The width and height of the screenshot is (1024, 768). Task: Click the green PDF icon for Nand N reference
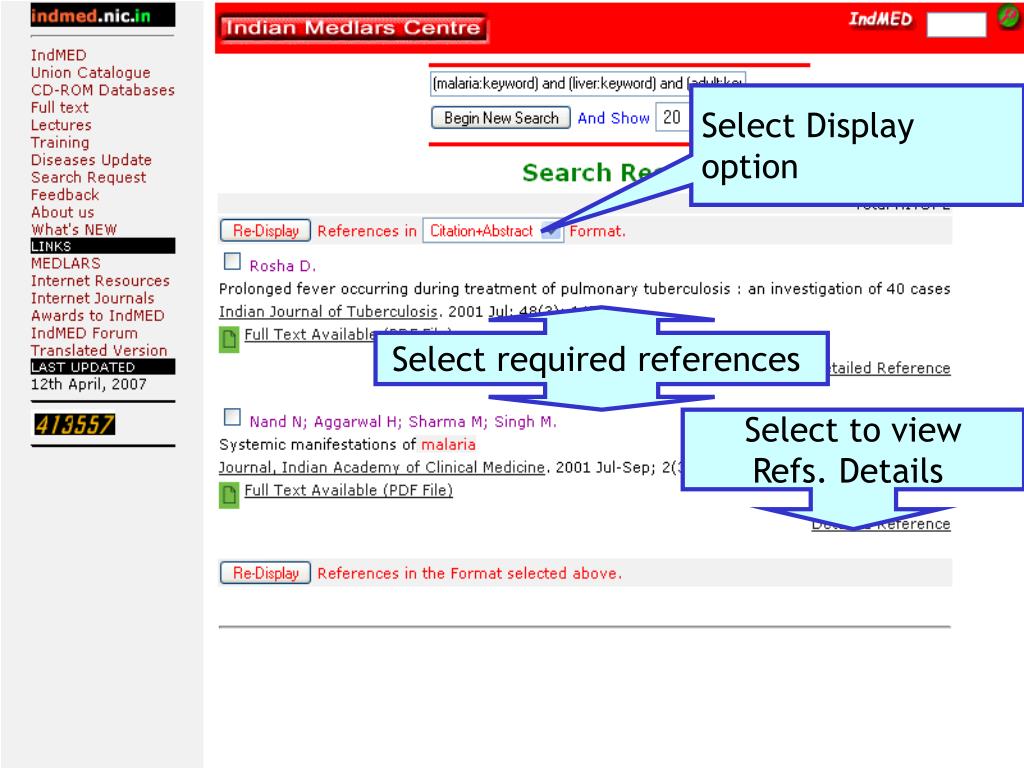tap(229, 496)
